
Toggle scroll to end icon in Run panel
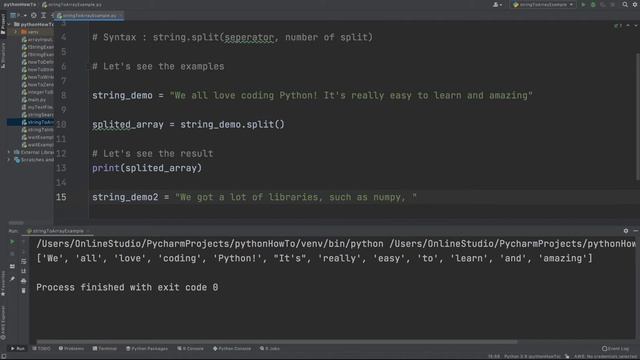click(24, 271)
